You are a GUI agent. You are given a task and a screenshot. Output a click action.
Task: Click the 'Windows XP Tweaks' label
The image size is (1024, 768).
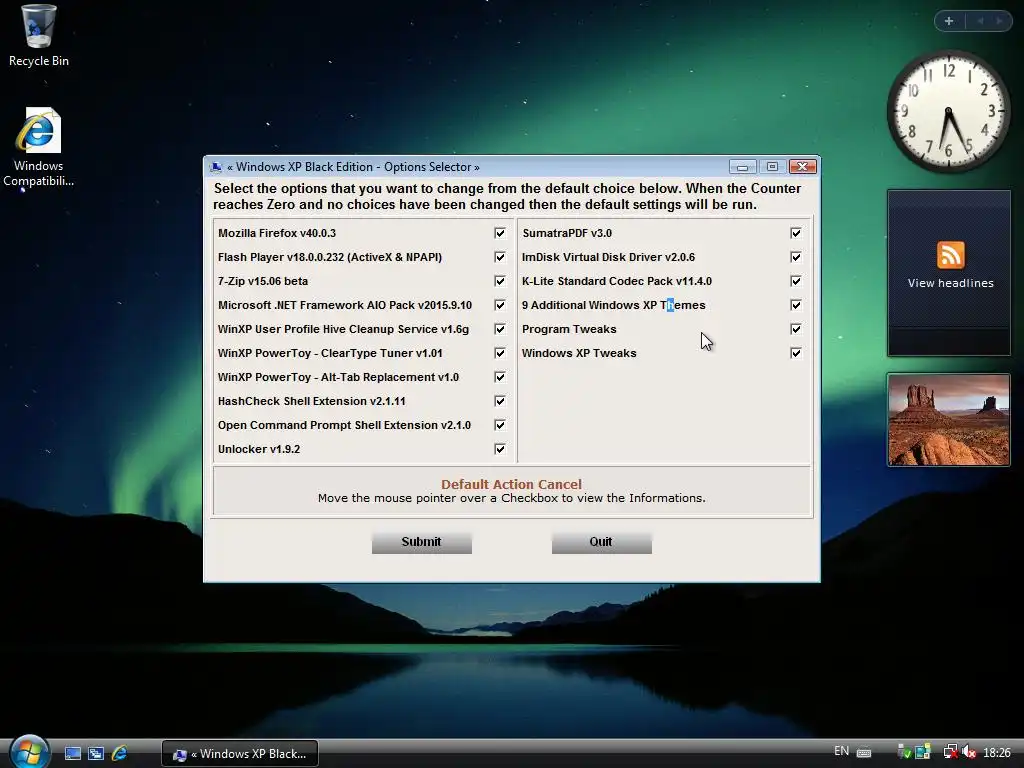point(579,353)
